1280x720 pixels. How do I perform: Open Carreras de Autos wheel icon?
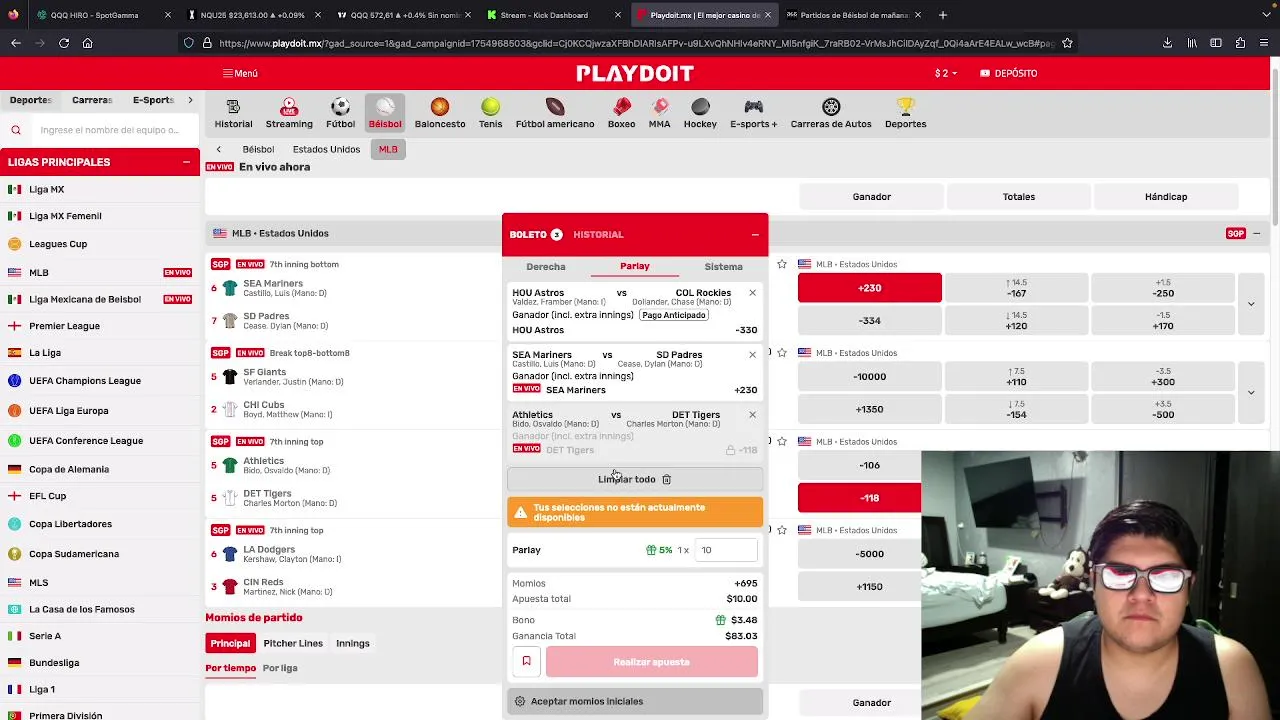pos(831,107)
